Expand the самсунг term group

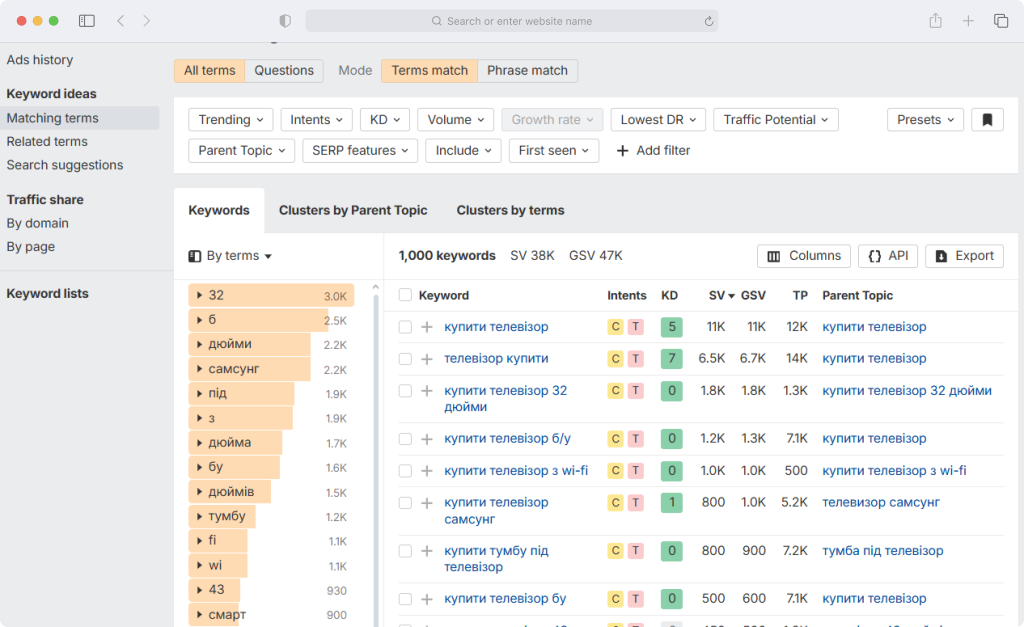tap(199, 369)
